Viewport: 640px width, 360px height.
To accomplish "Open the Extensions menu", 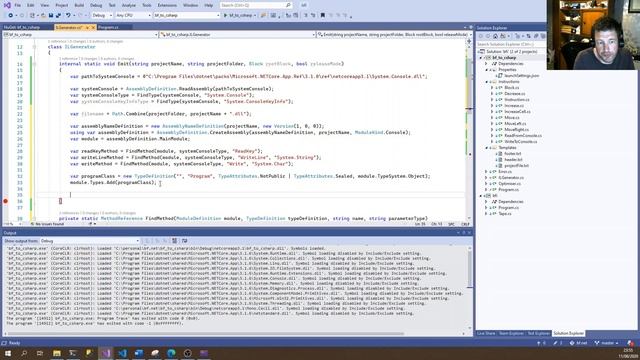I will [x=167, y=5].
